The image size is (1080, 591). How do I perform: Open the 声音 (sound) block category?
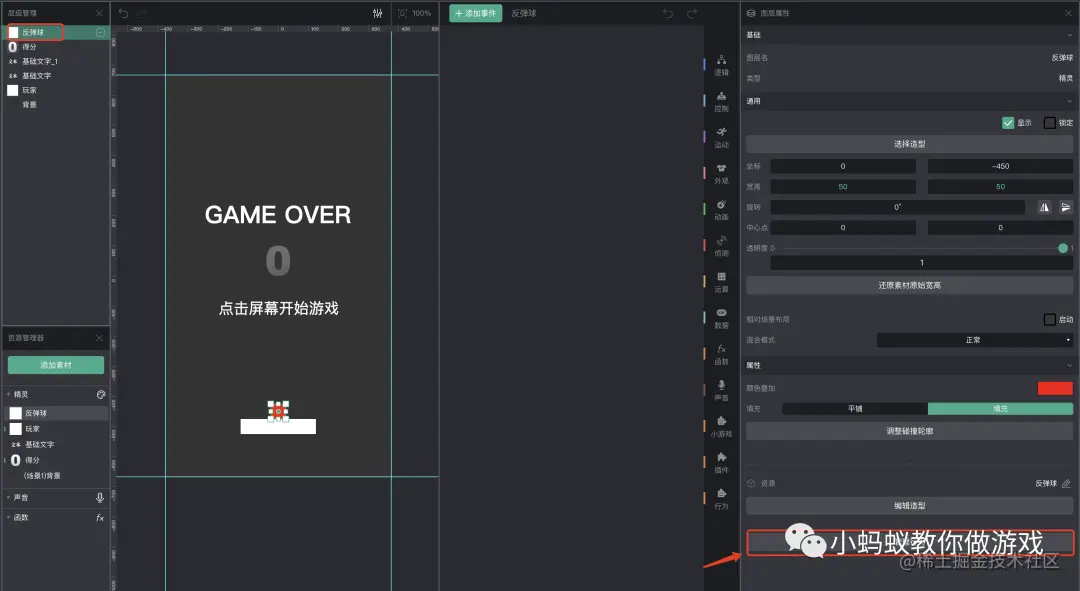click(721, 391)
